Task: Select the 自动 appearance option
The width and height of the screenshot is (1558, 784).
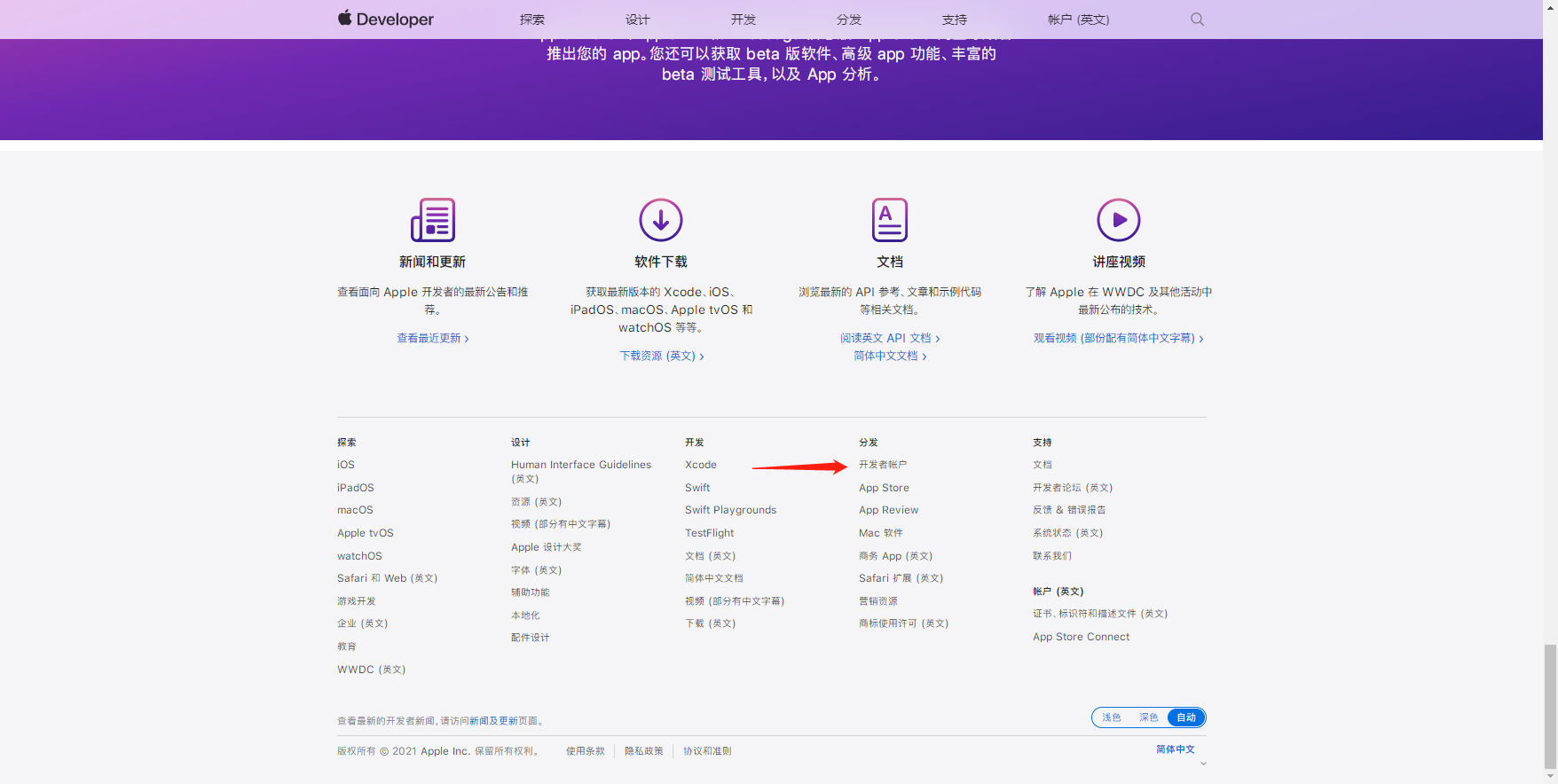Action: coord(1186,717)
